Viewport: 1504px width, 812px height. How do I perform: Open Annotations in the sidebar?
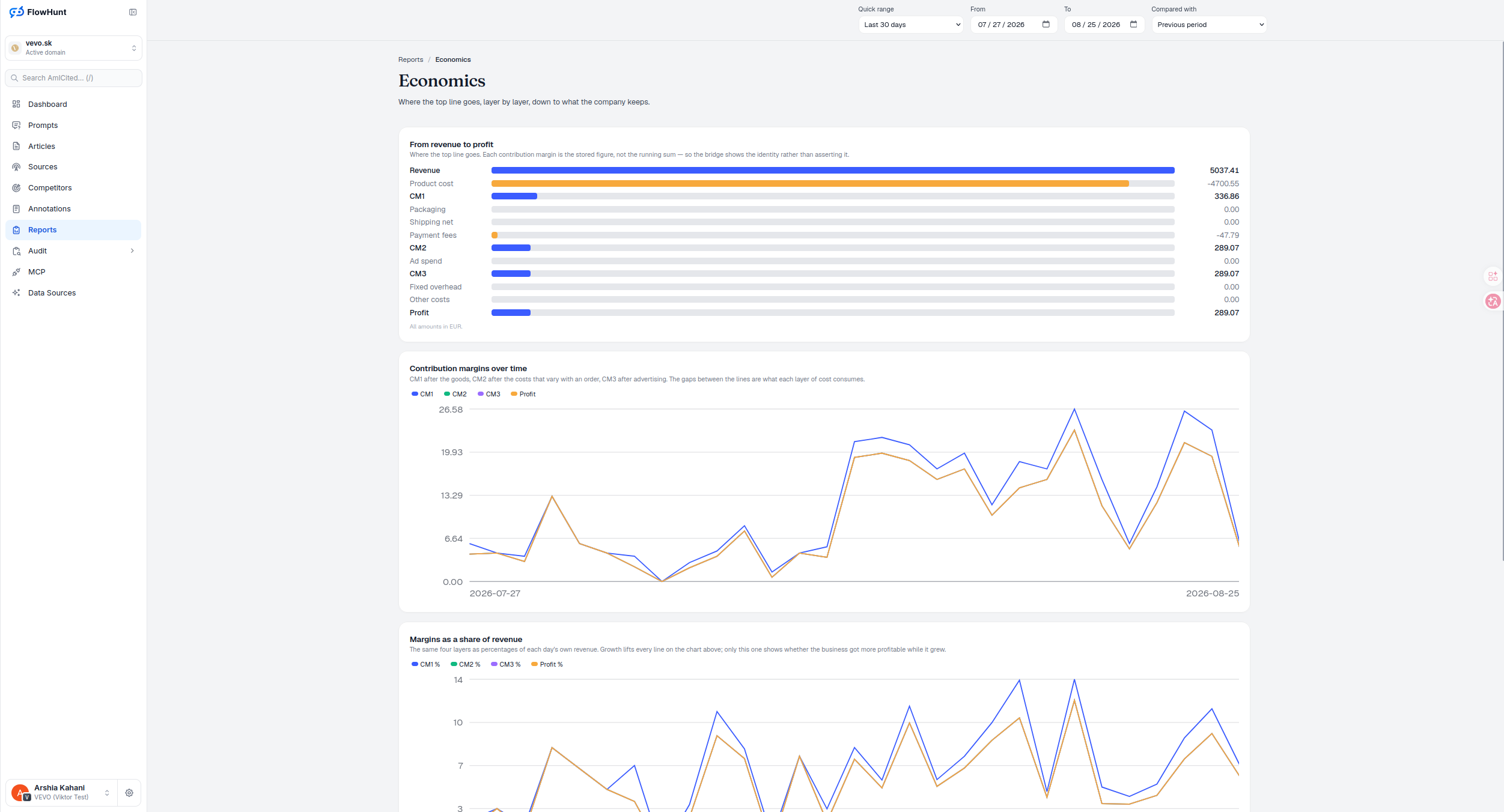(73, 209)
